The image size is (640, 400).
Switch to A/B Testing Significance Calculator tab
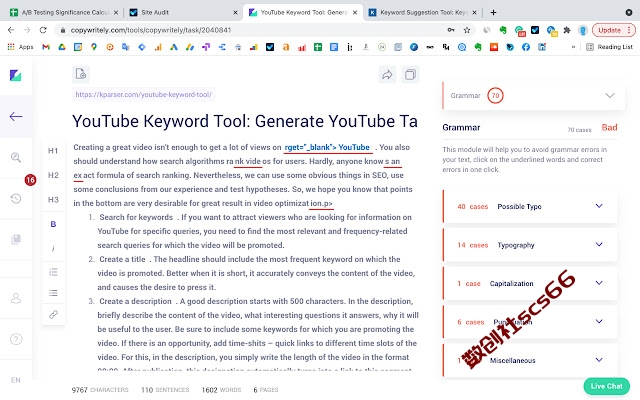[64, 13]
